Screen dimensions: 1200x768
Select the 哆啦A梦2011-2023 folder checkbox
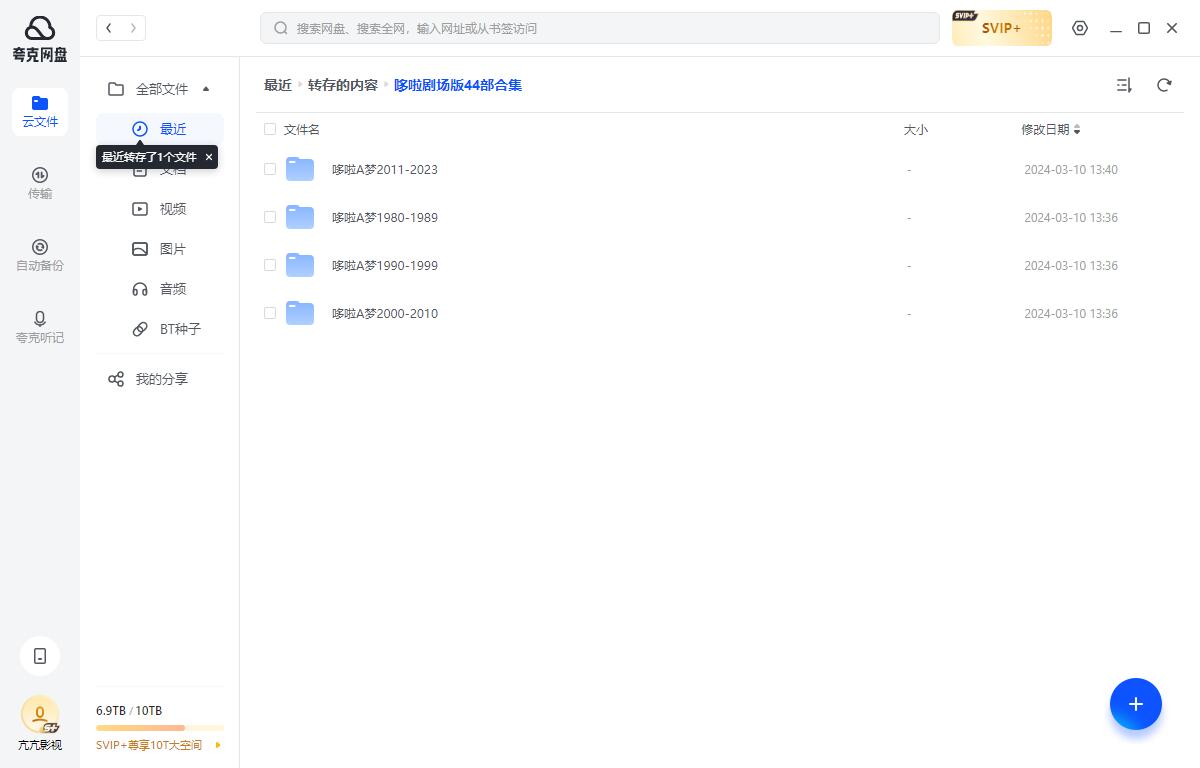click(270, 169)
